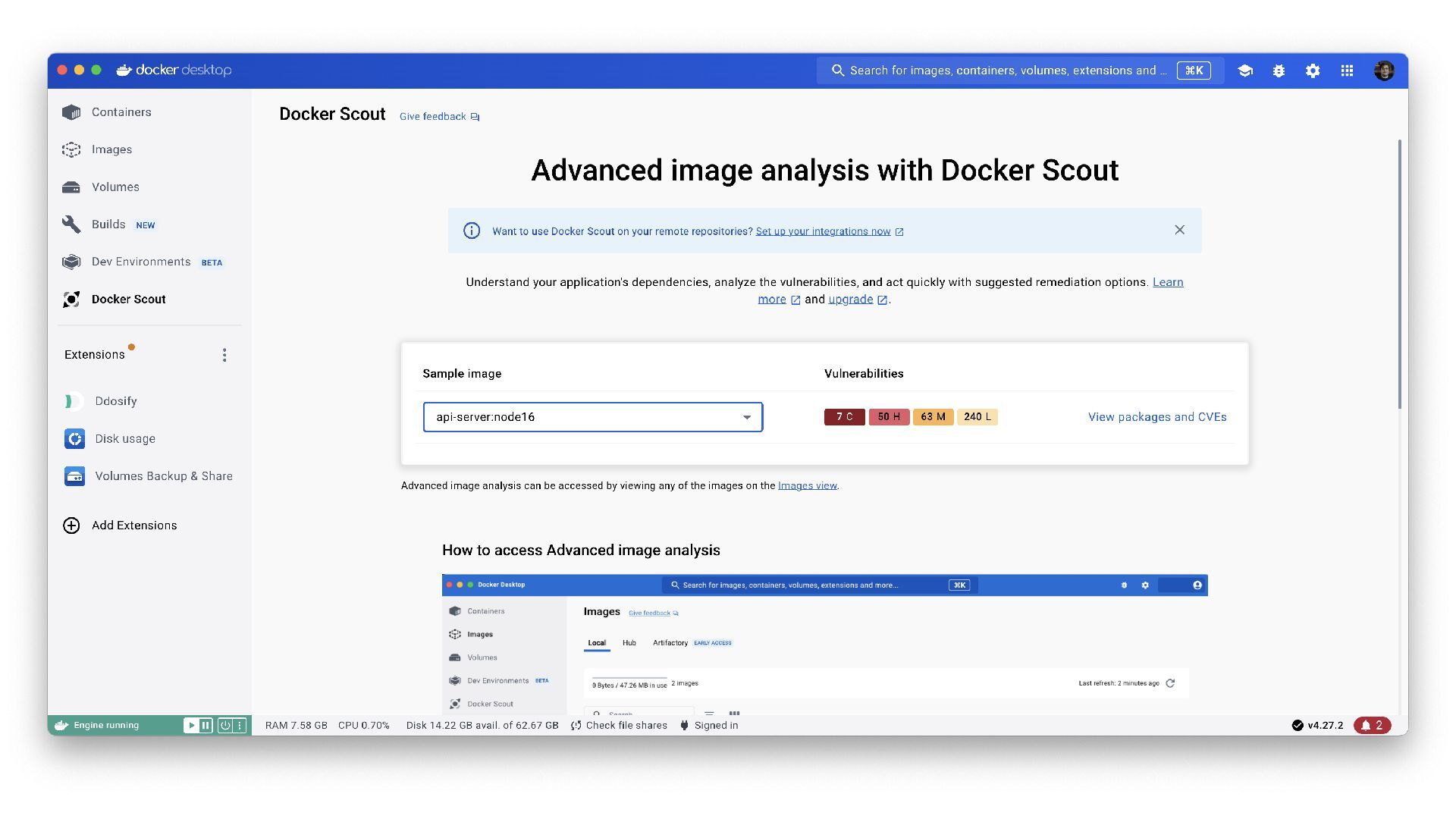Click the 50 H high vulnerabilities badge
The height and width of the screenshot is (819, 1456).
click(889, 417)
